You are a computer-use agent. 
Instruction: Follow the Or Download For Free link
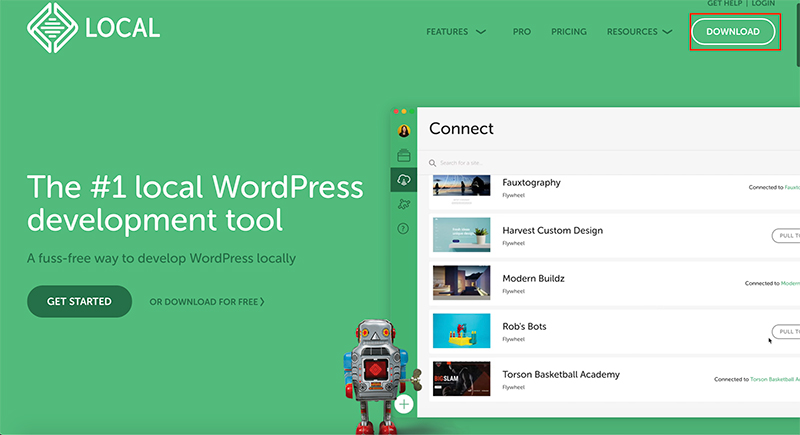(x=207, y=302)
